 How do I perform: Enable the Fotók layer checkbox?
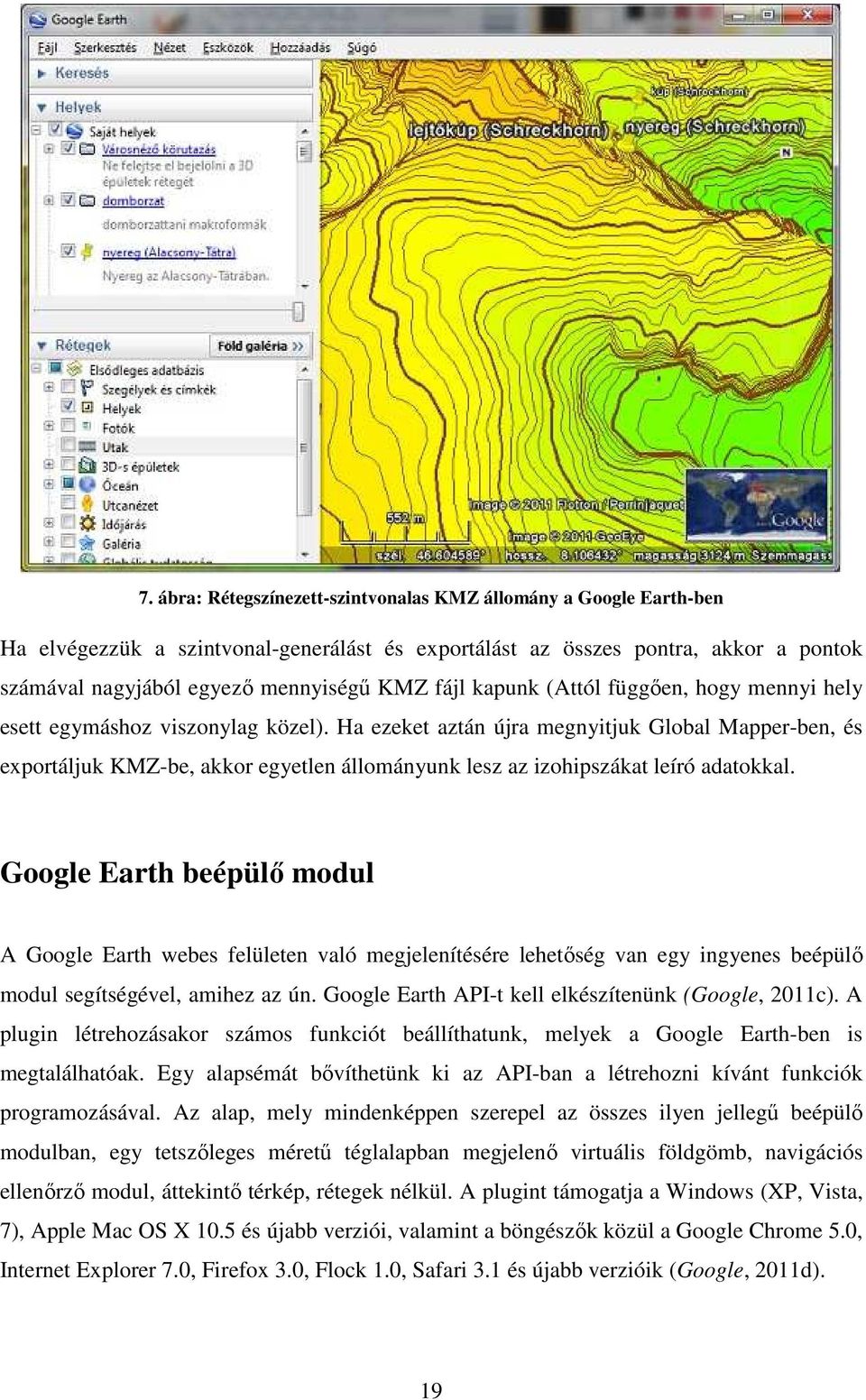pyautogui.click(x=68, y=427)
